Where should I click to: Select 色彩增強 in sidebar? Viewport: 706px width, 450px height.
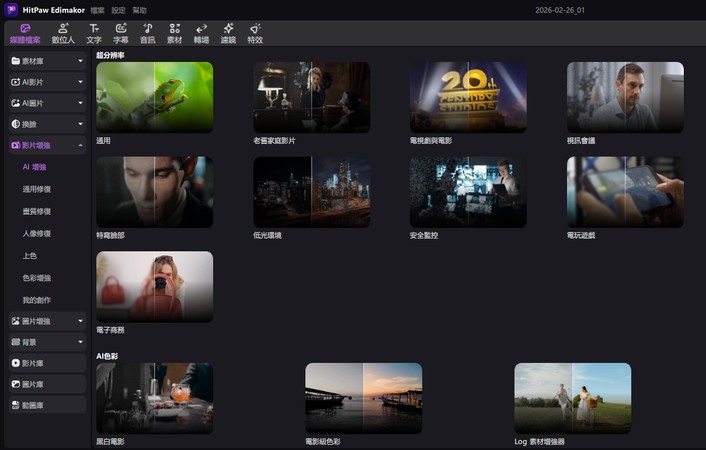[x=36, y=278]
